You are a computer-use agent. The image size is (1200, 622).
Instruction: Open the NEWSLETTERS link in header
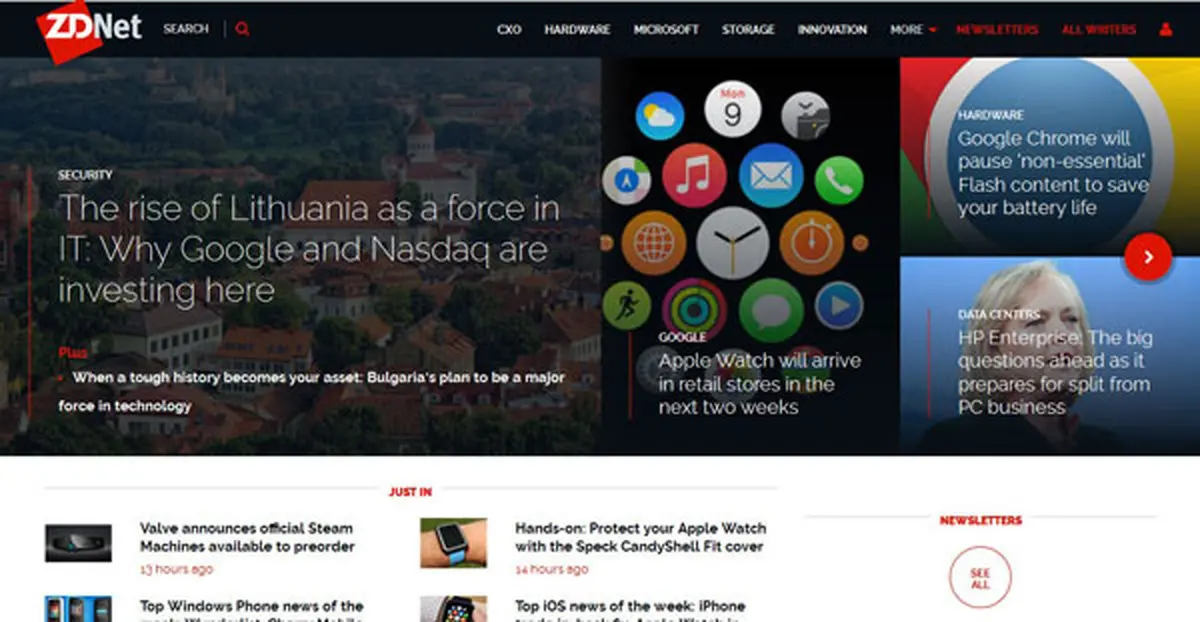click(996, 30)
